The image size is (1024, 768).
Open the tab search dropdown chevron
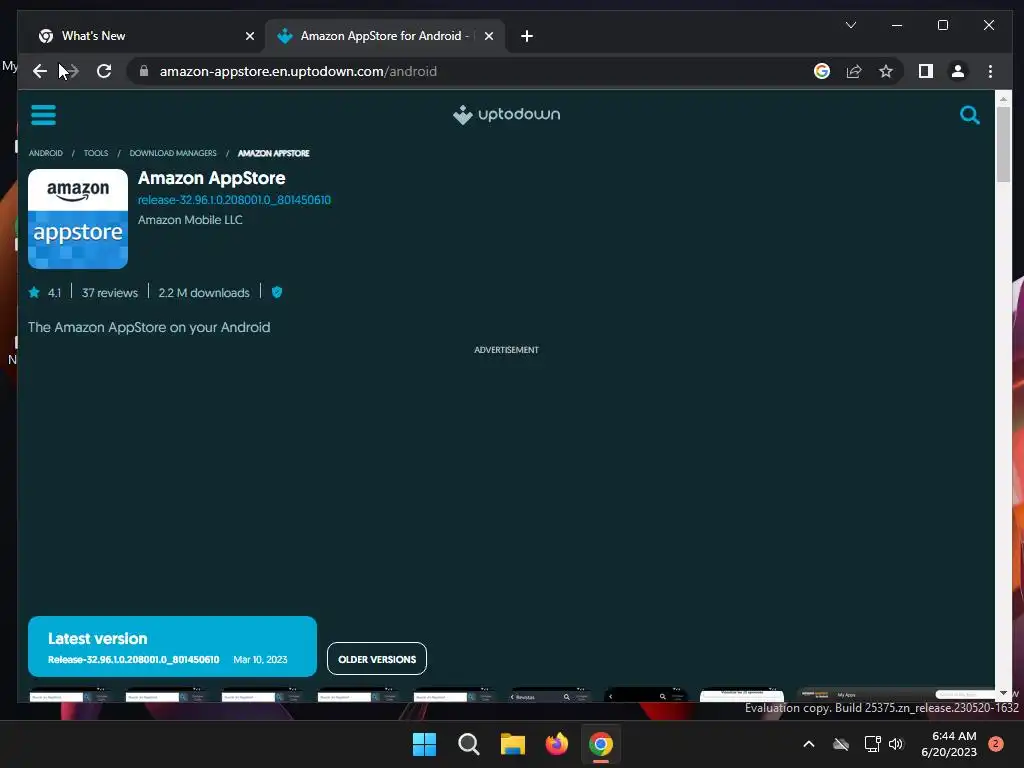(x=850, y=25)
